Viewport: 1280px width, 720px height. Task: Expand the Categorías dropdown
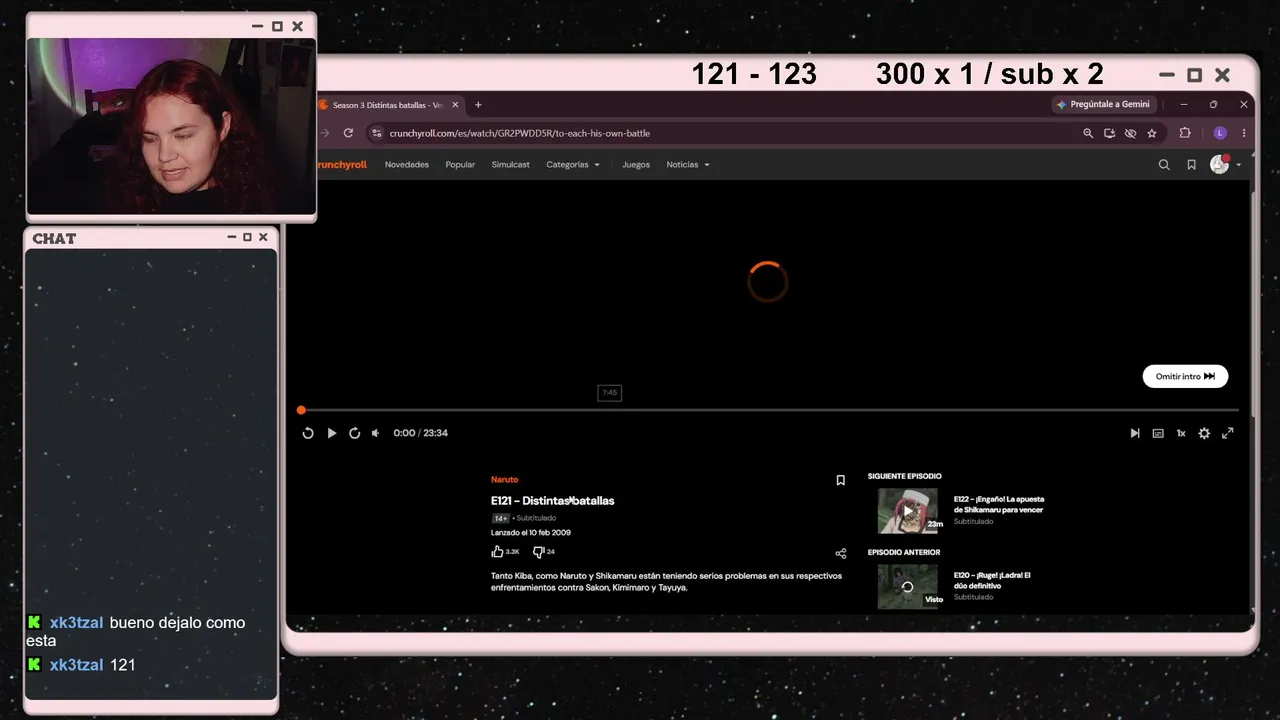(x=573, y=165)
